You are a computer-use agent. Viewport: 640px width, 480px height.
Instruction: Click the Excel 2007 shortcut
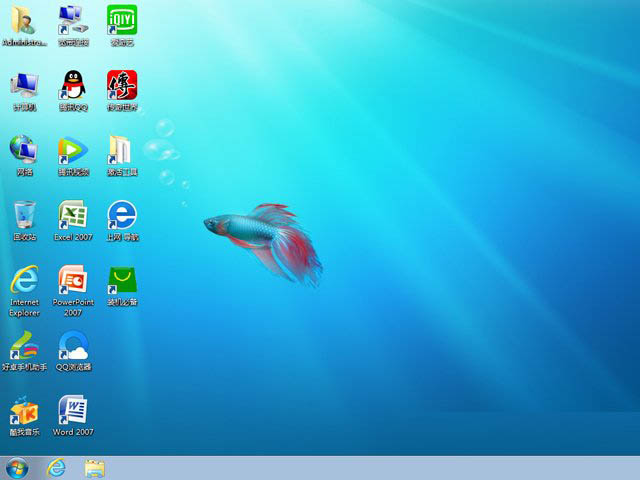click(73, 215)
